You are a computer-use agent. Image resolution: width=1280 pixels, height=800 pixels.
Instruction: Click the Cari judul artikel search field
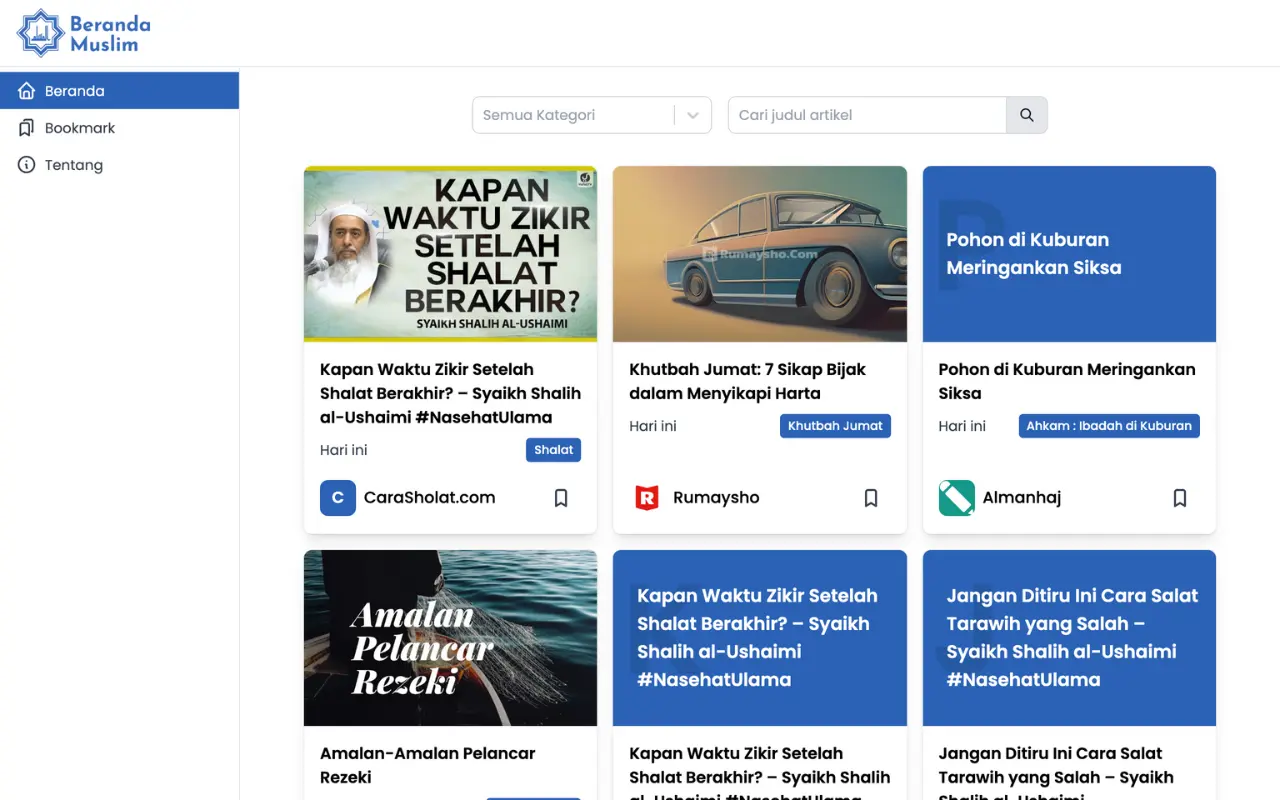pyautogui.click(x=866, y=114)
